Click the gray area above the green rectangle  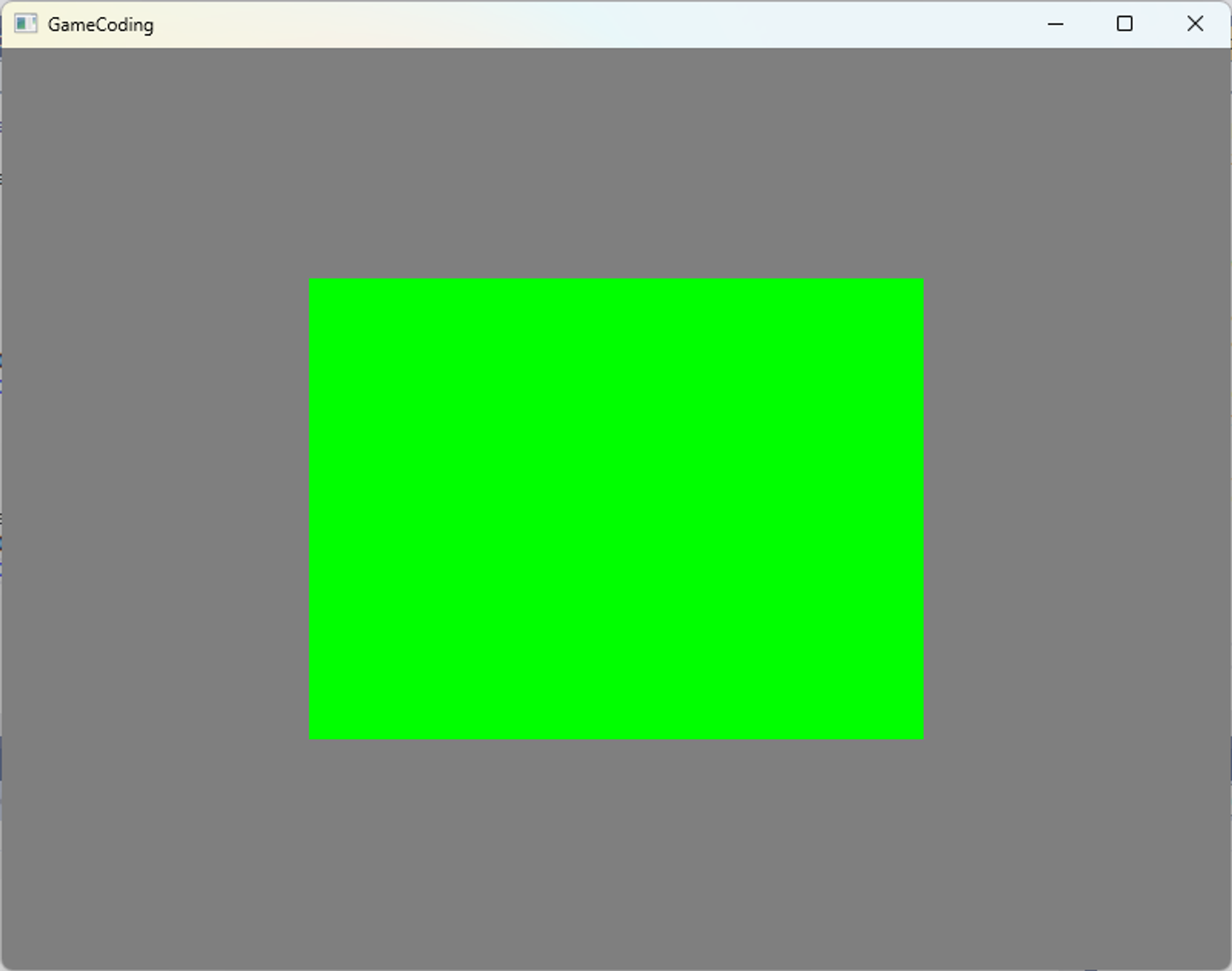pyautogui.click(x=616, y=163)
